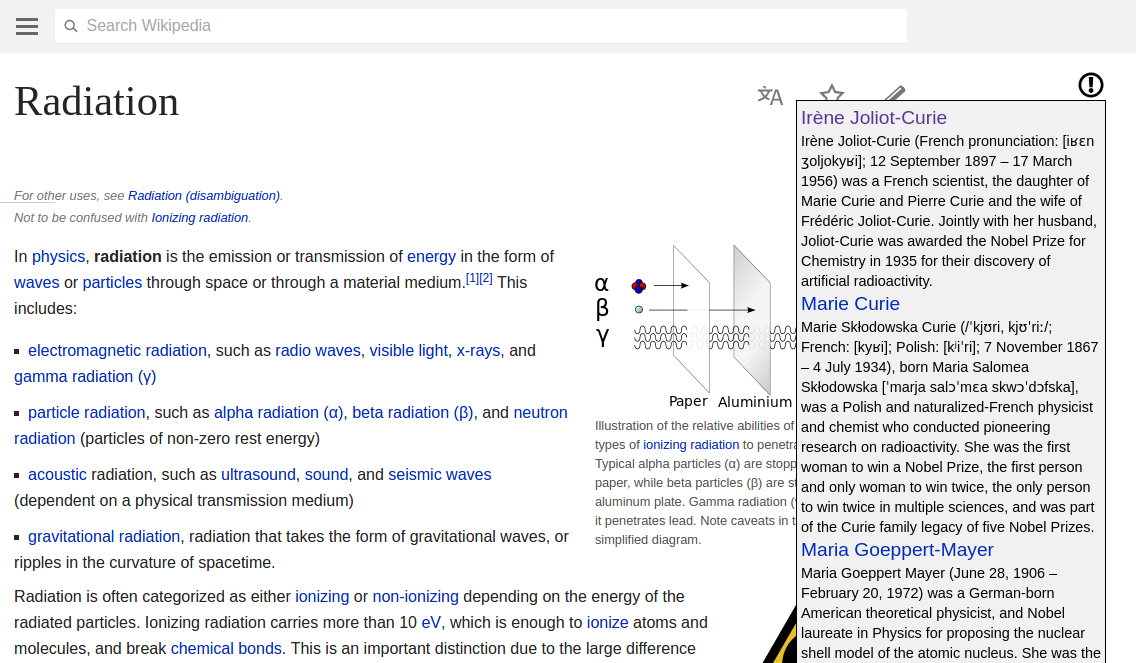Click the magnifier search icon
The height and width of the screenshot is (663, 1136).
70,26
